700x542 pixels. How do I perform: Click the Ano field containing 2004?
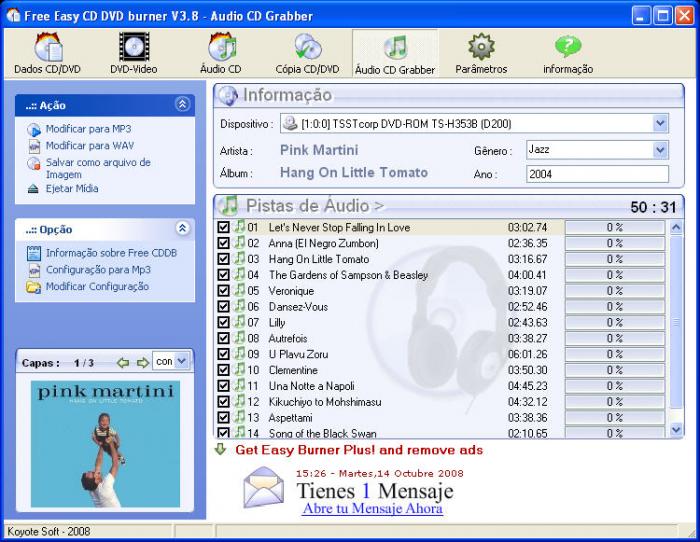[x=597, y=174]
